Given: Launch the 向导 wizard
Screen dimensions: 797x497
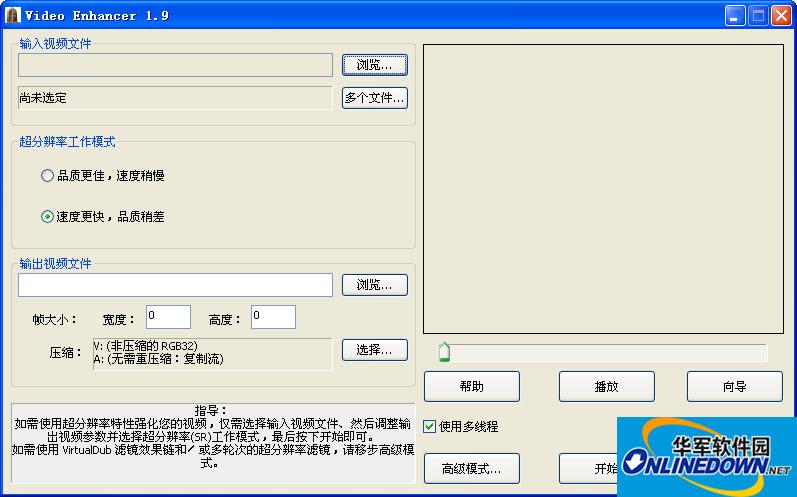Looking at the screenshot, I should 734,386.
